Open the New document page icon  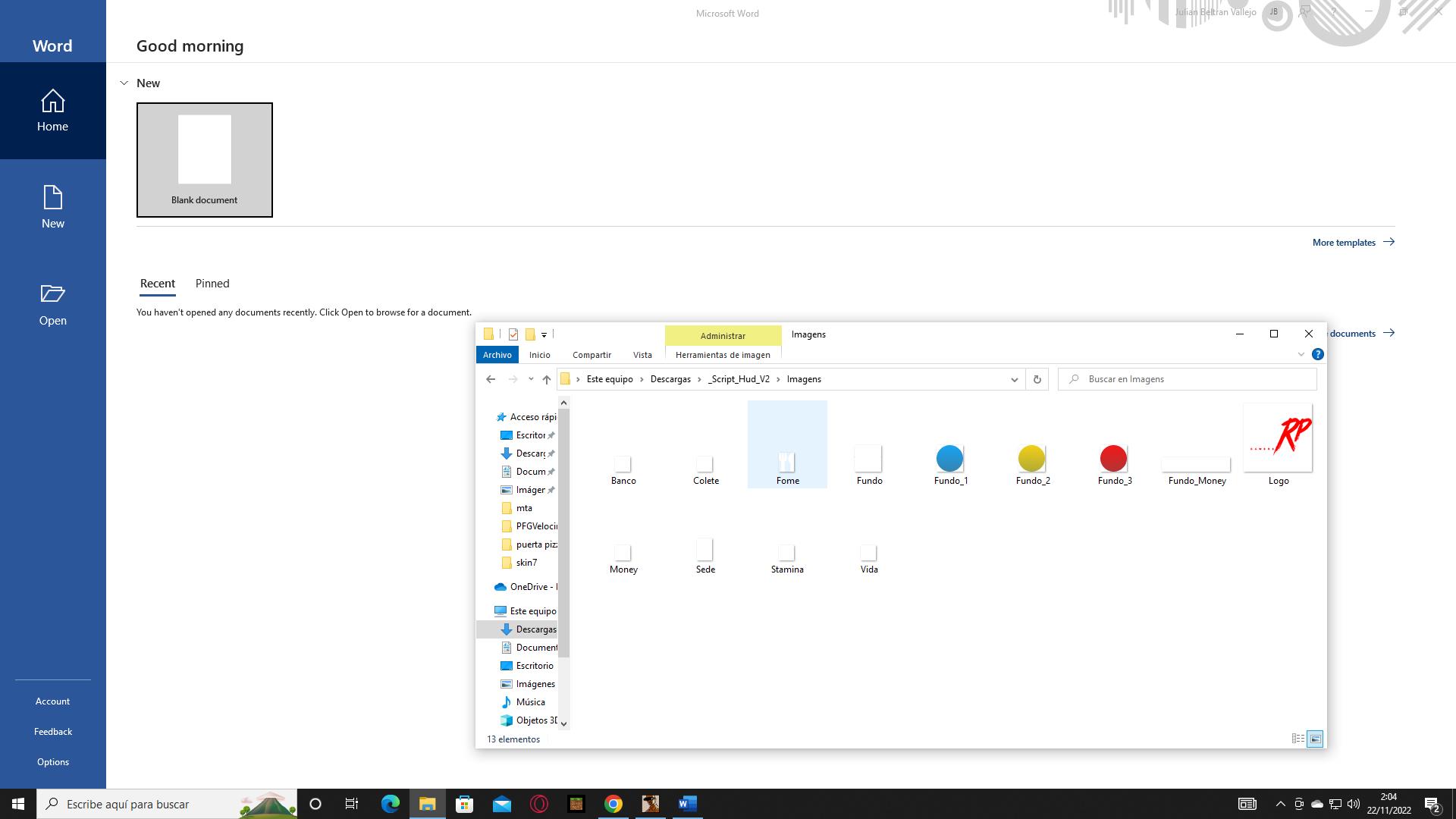(x=52, y=199)
